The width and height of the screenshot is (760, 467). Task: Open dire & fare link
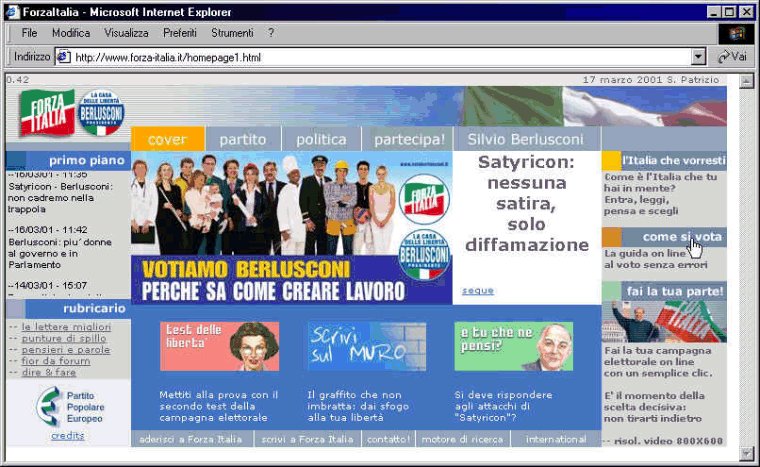coord(48,372)
